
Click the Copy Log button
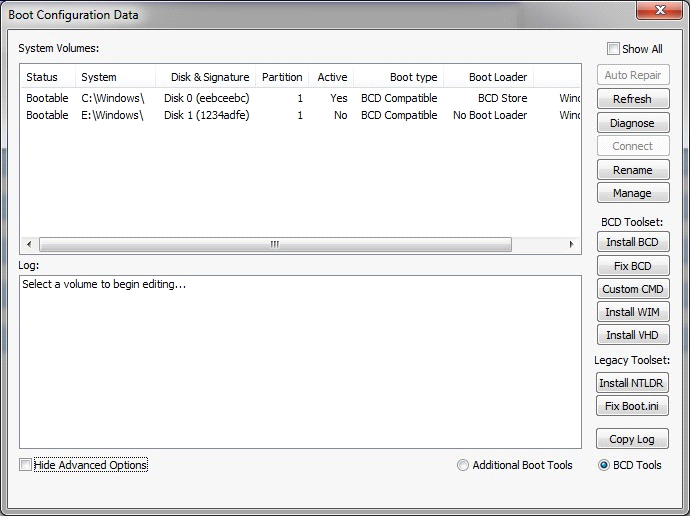[632, 439]
